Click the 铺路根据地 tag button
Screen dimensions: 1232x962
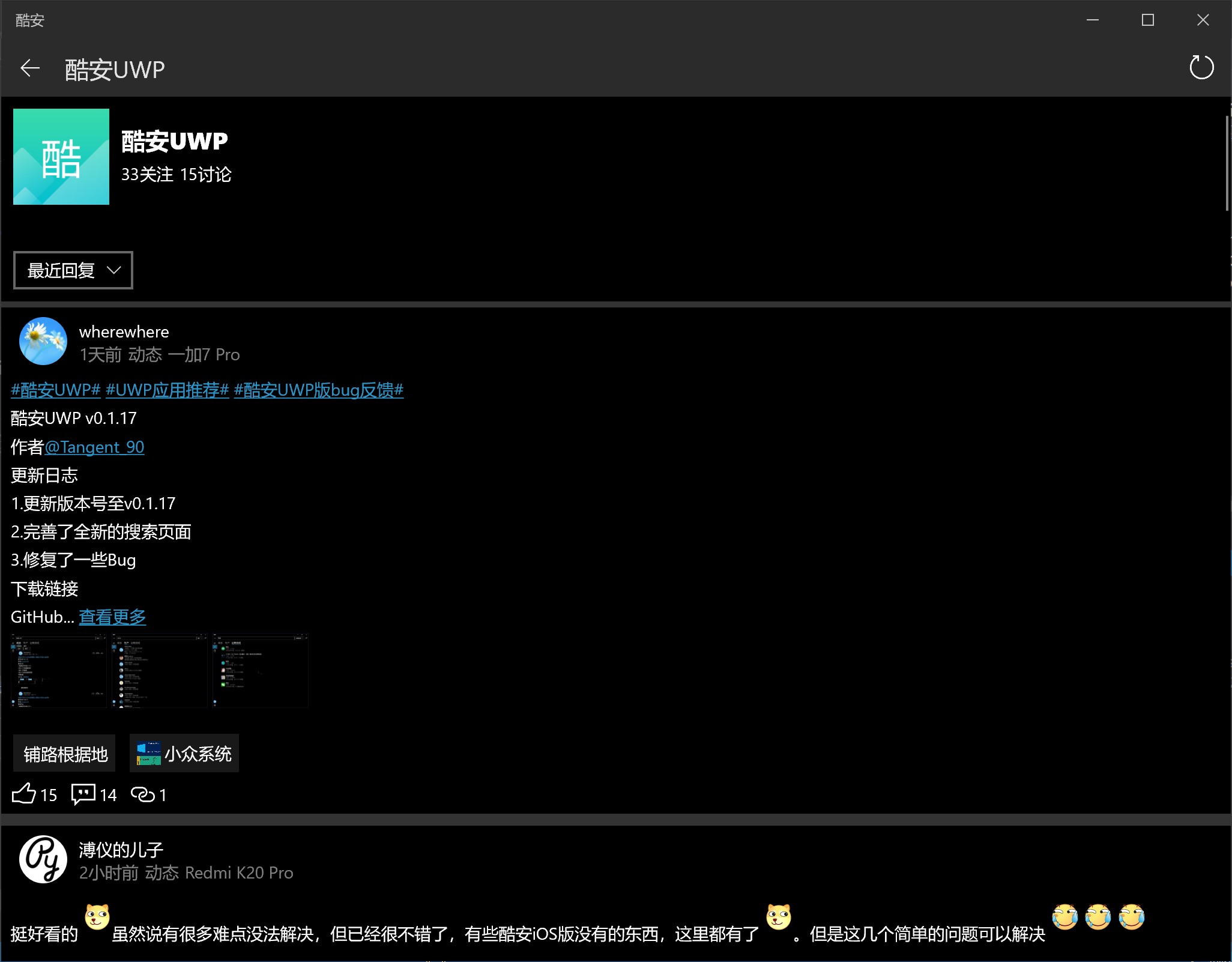(65, 754)
